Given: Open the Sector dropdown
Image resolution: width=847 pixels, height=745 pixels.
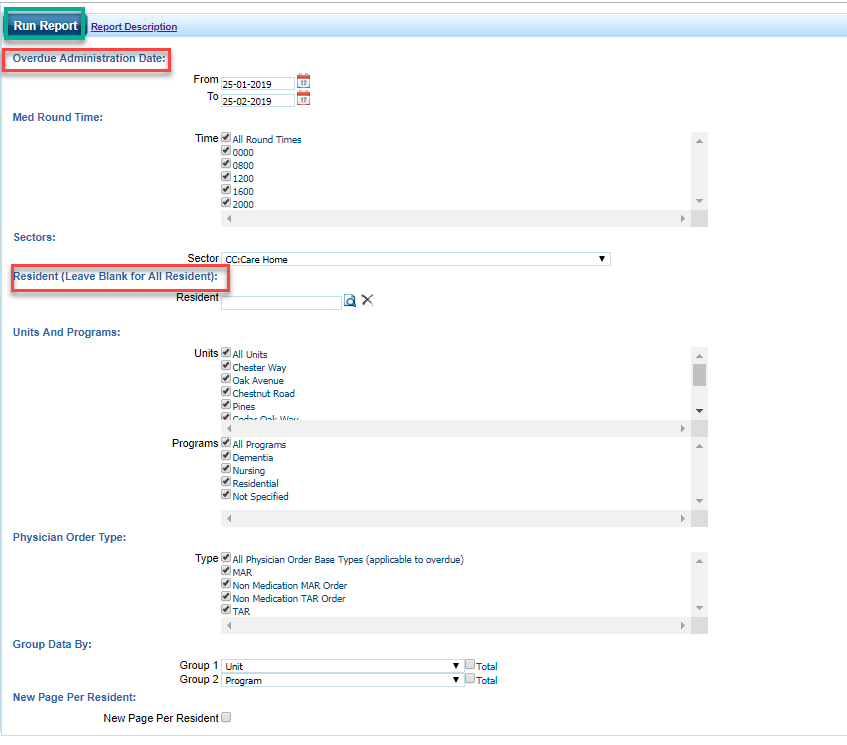Looking at the screenshot, I should 415,259.
